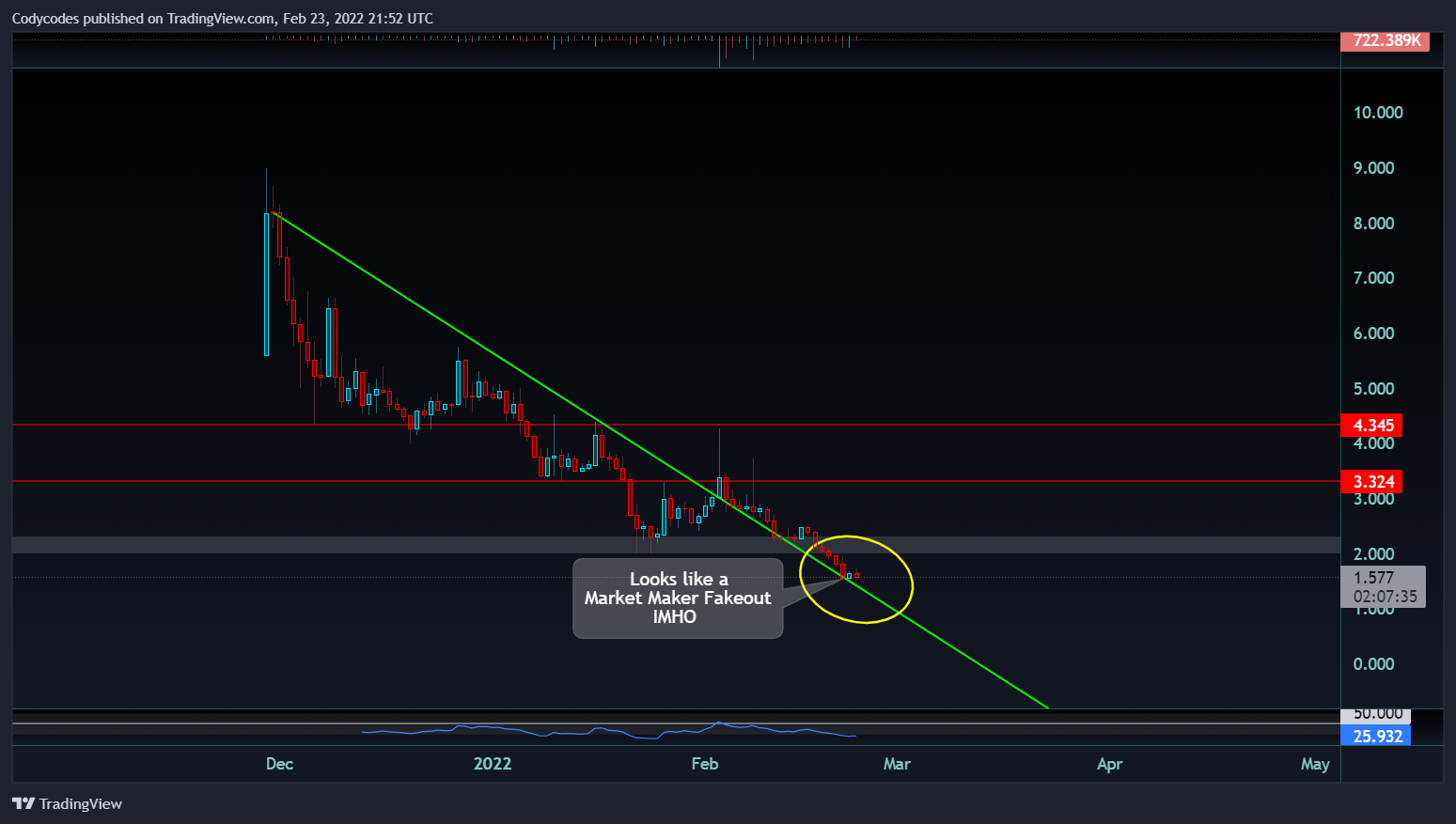
Task: Click the '2022' time axis label
Action: pos(493,764)
